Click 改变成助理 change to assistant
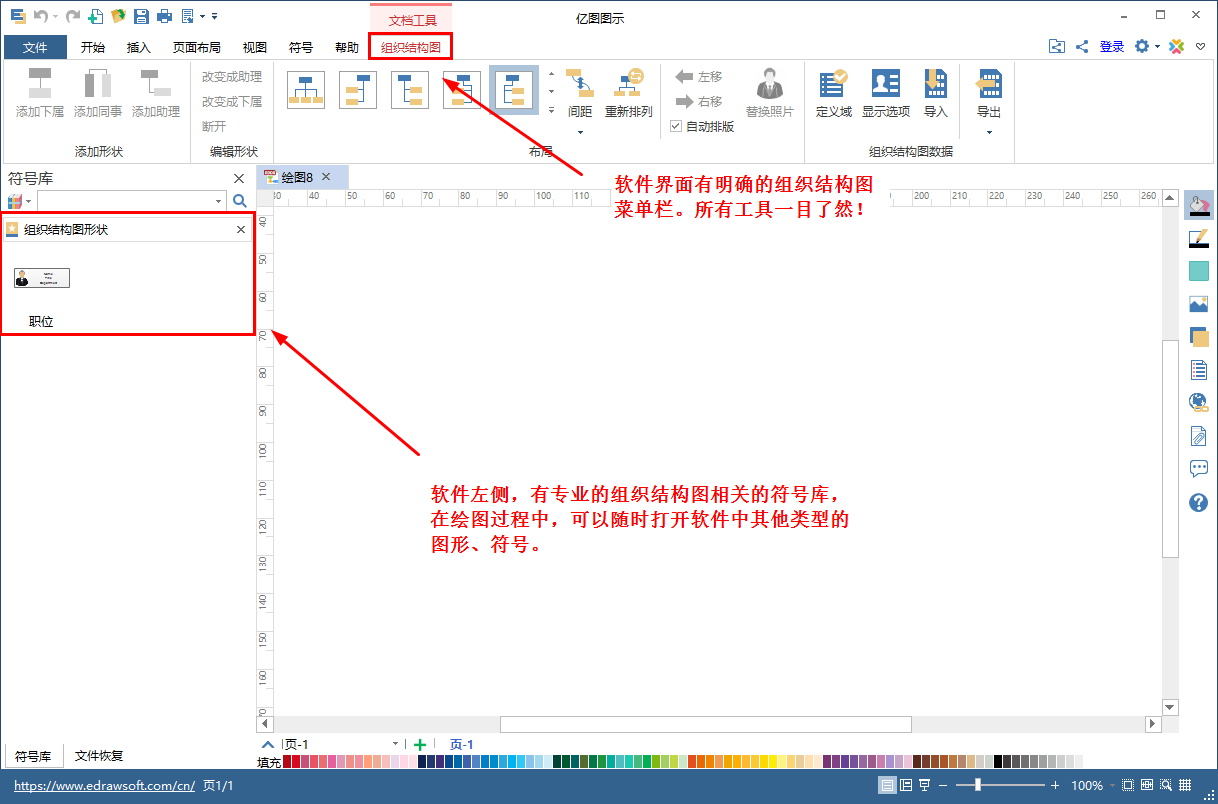This screenshot has height=804, width=1218. pyautogui.click(x=232, y=76)
